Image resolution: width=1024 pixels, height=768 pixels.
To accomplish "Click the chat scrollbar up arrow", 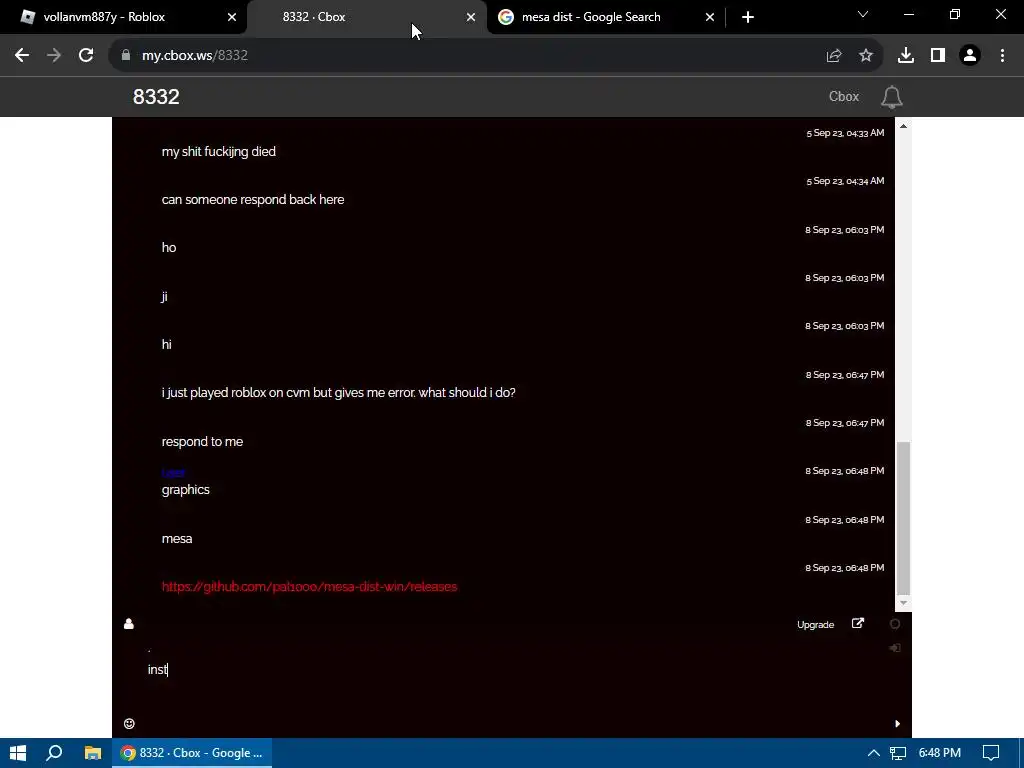I will click(x=903, y=125).
